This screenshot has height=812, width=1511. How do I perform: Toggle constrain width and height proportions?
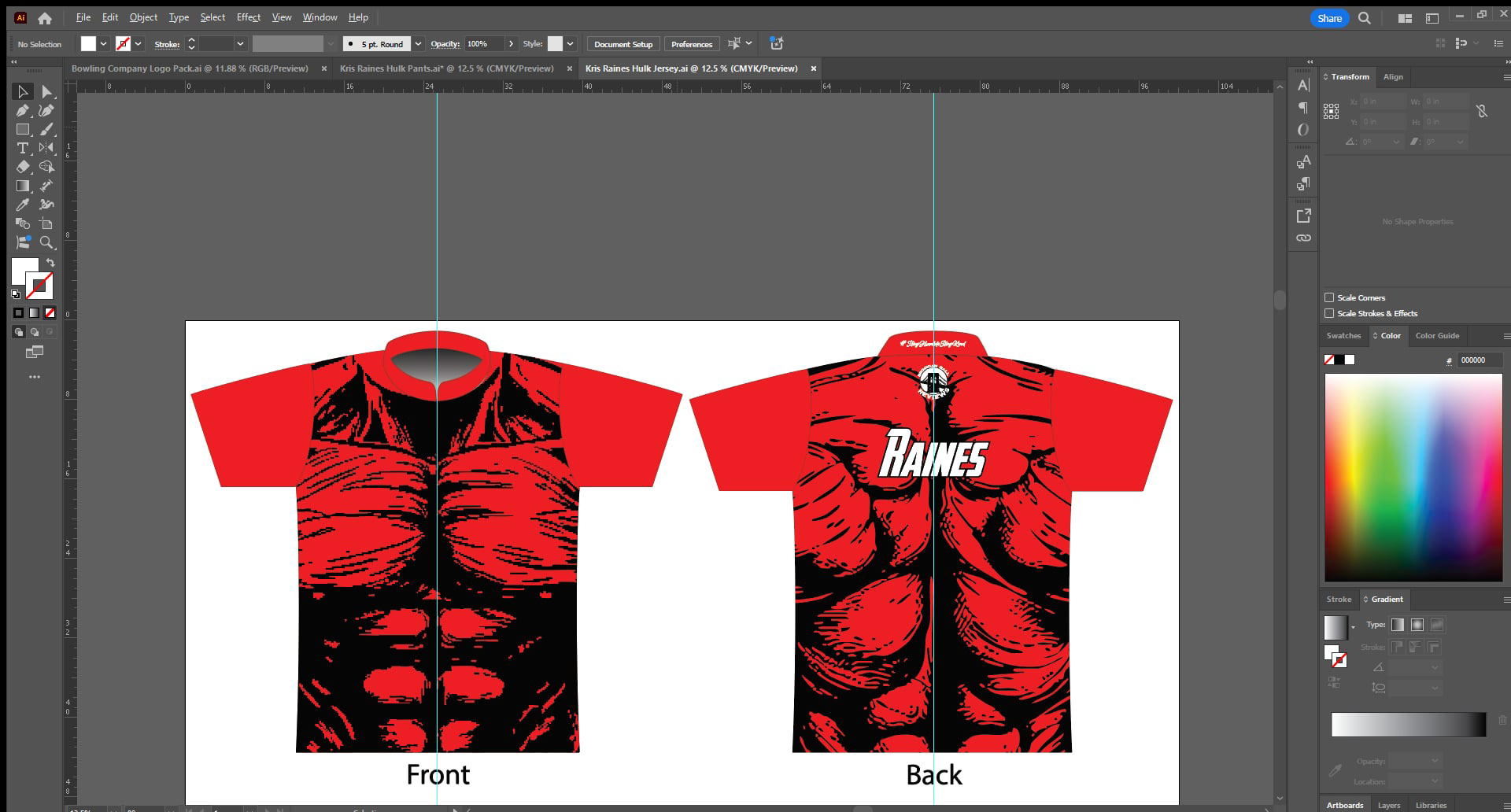[1482, 111]
